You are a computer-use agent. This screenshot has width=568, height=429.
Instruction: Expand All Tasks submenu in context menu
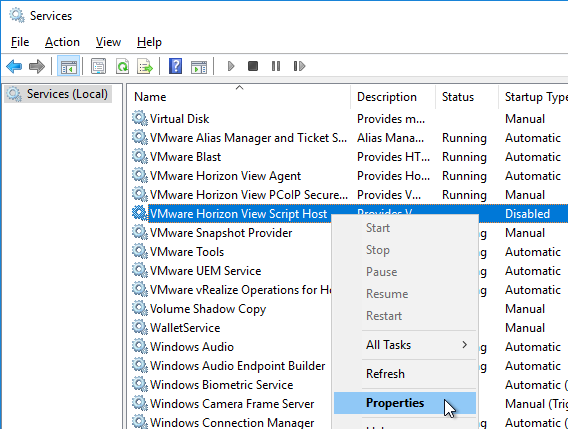pos(405,345)
